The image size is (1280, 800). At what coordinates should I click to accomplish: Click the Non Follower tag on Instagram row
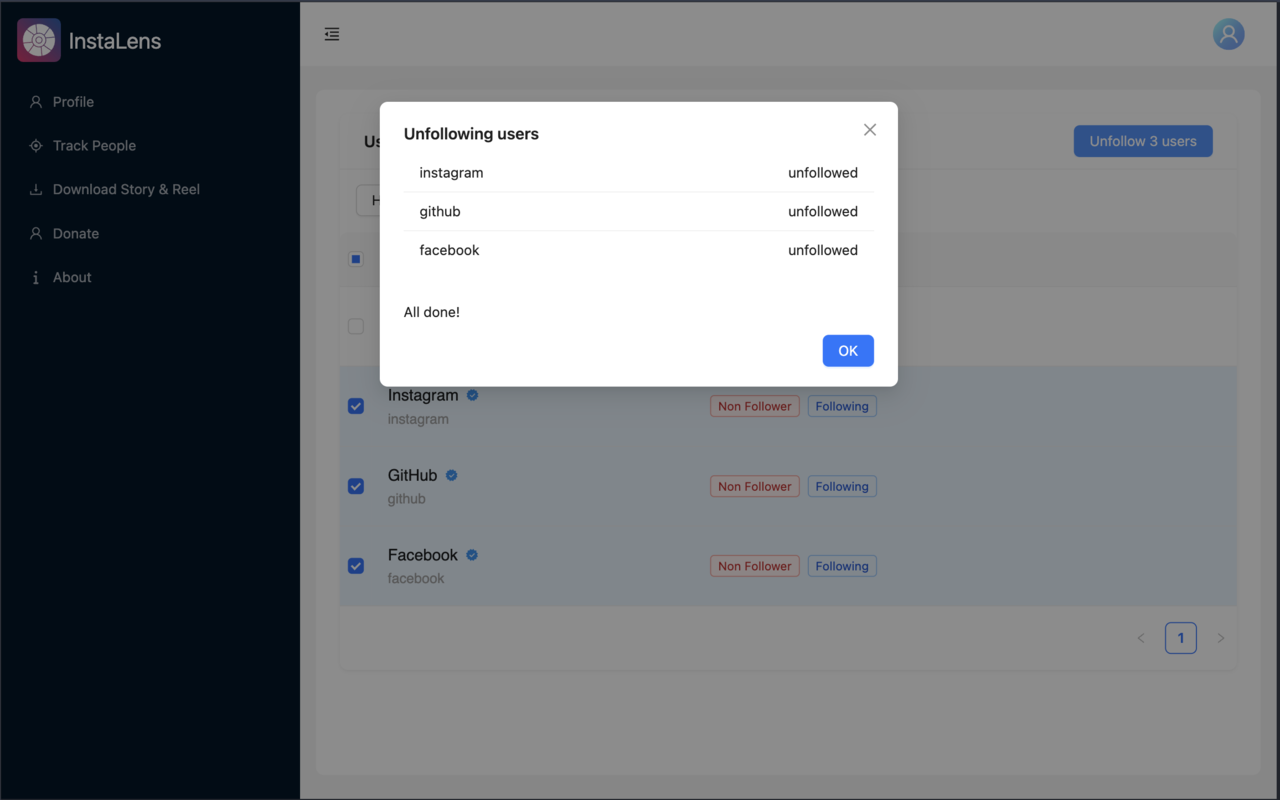(x=755, y=406)
